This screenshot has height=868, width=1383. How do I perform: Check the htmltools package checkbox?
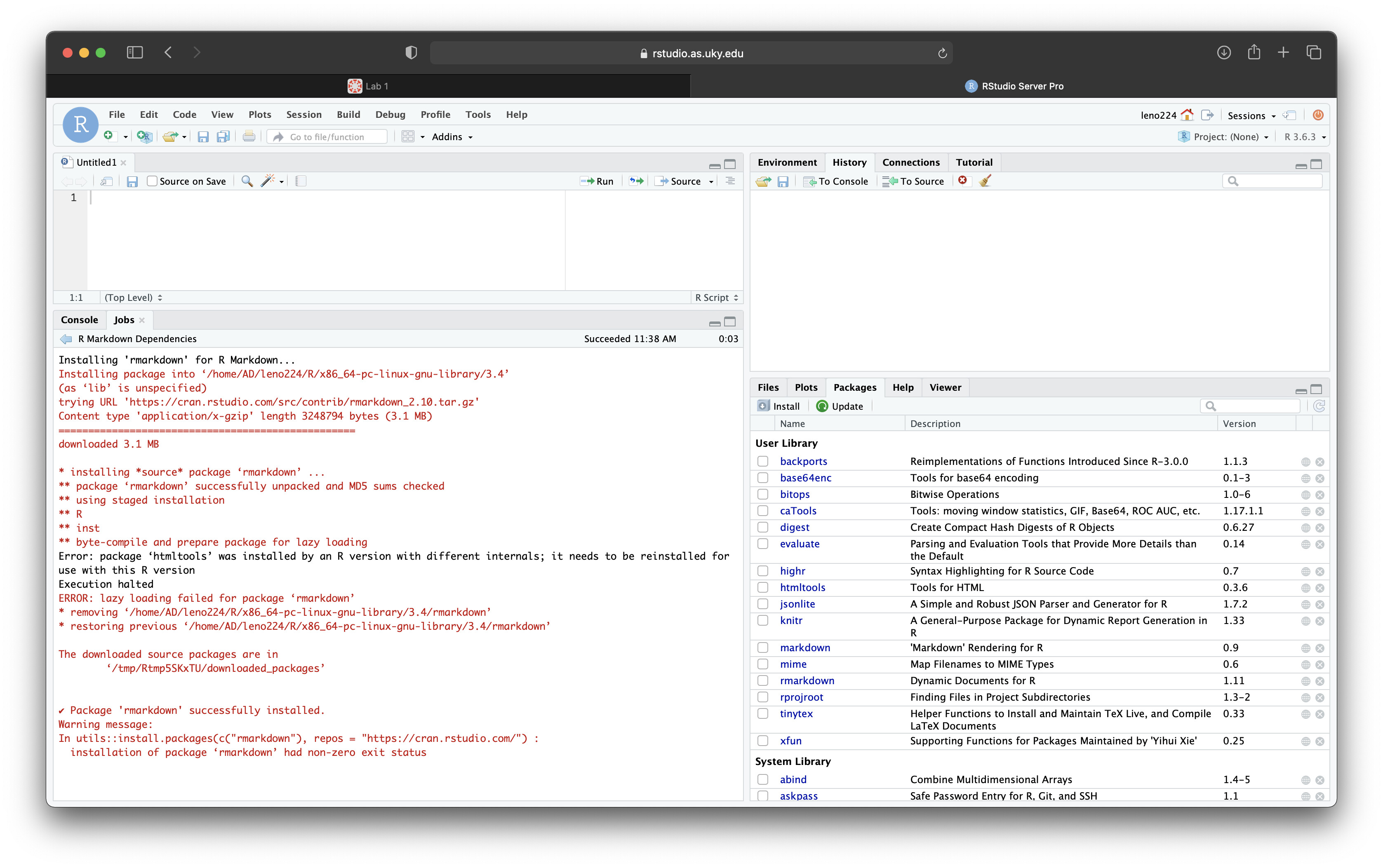coord(763,587)
